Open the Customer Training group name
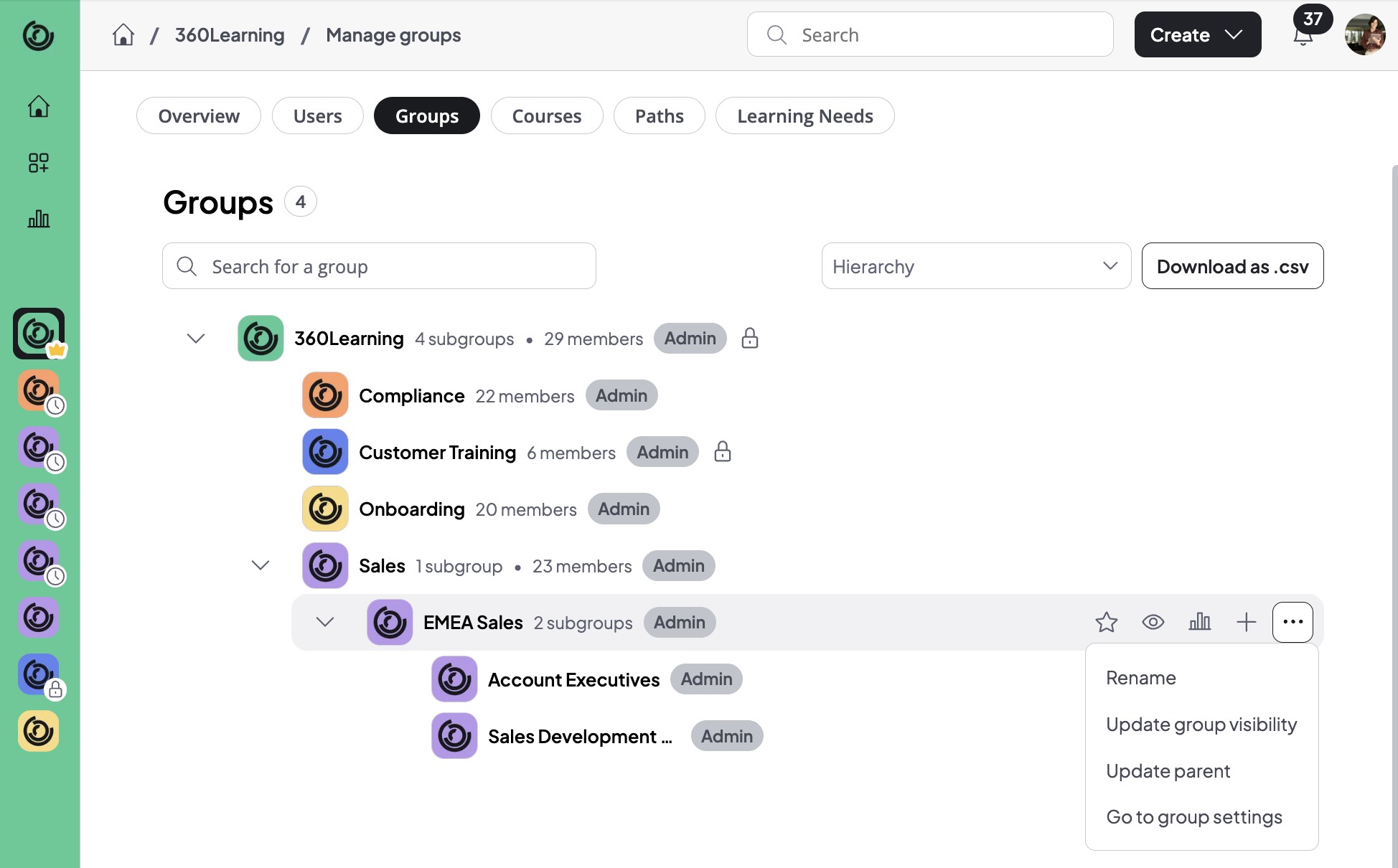Screen dimensions: 1398x868 (x=438, y=453)
